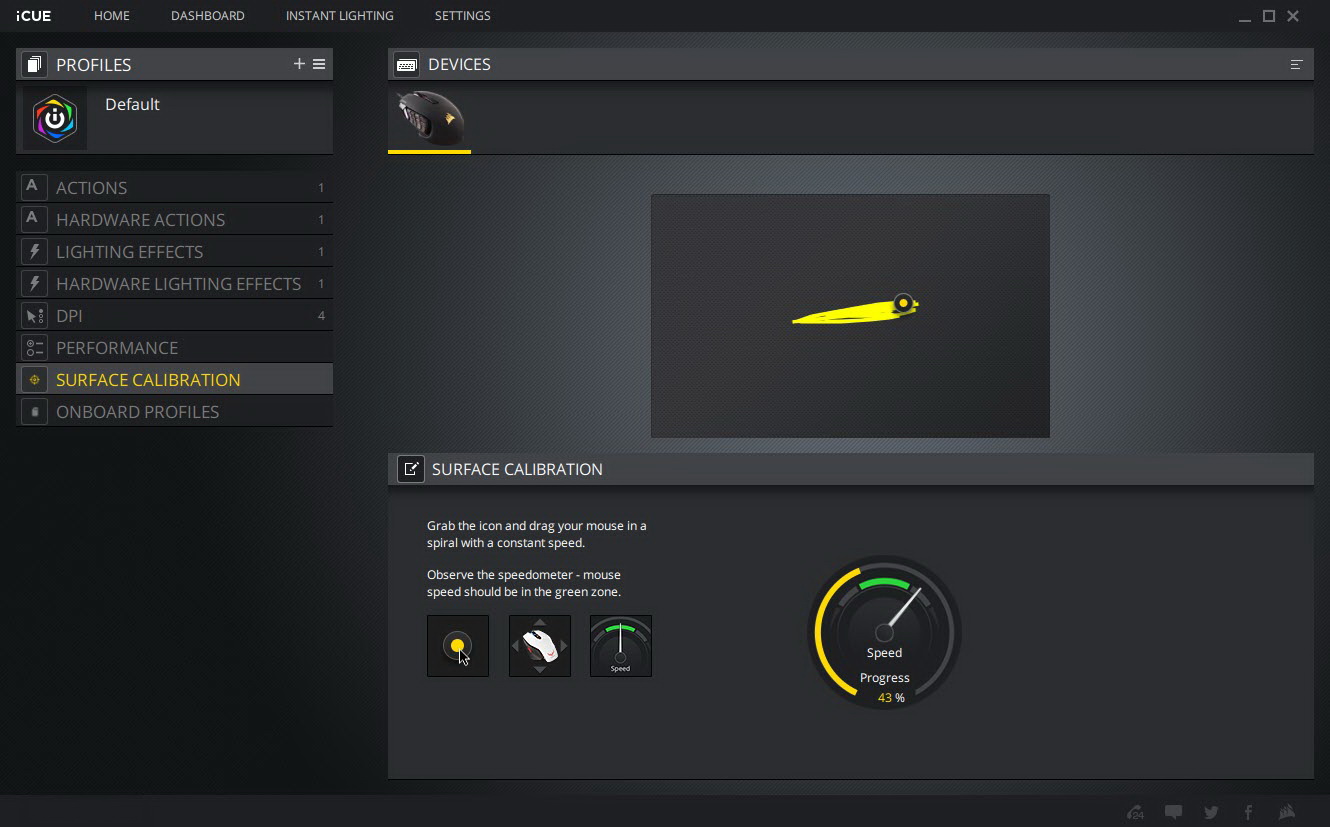Viewport: 1330px width, 827px height.
Task: Open the ACTIONS section
Action: [x=175, y=187]
